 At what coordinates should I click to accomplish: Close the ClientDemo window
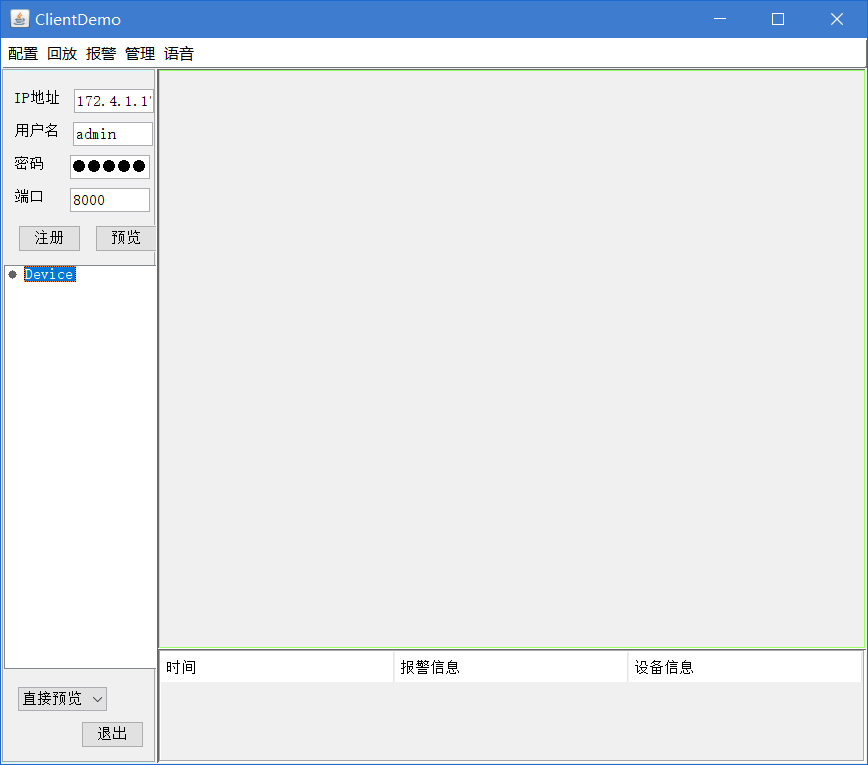[x=836, y=19]
